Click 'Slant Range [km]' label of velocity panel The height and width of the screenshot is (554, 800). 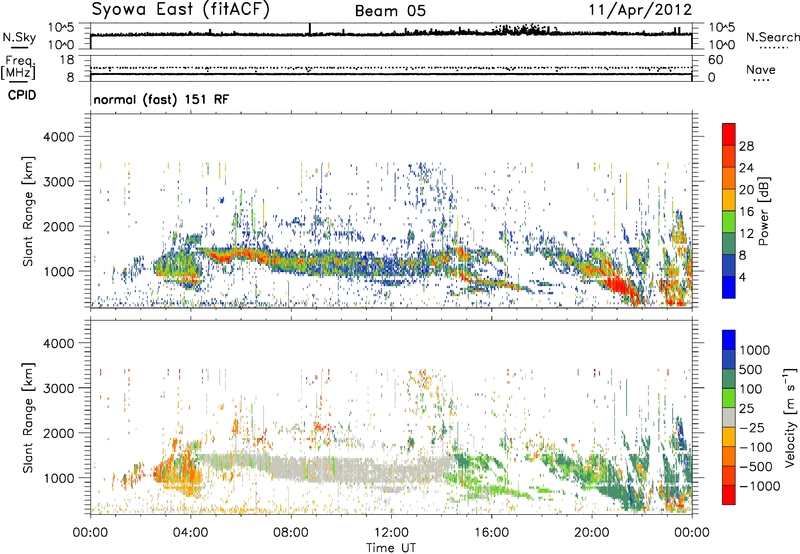[x=28, y=417]
